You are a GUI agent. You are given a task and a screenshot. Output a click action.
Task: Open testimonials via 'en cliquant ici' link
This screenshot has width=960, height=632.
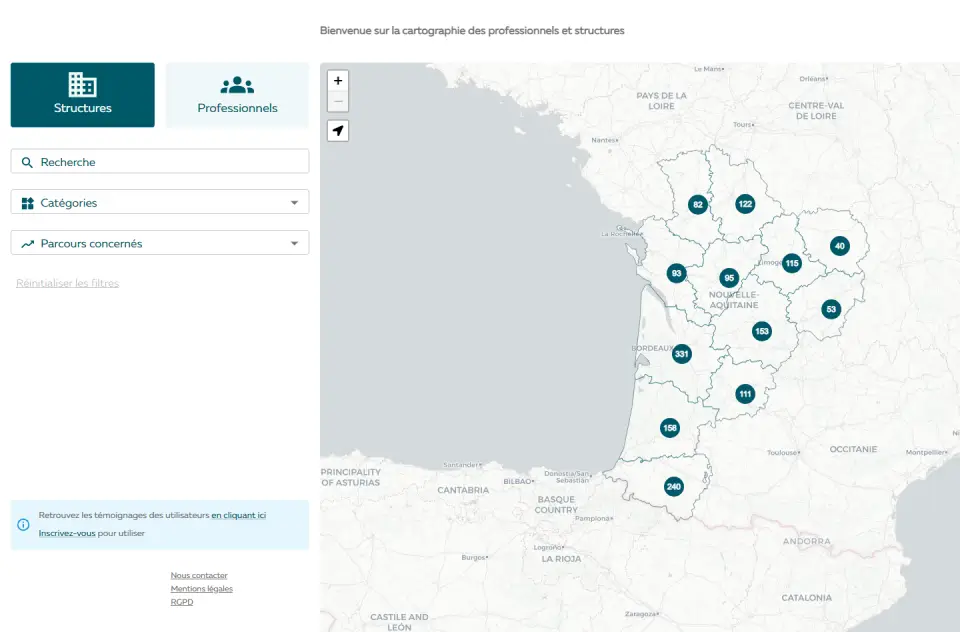point(238,516)
